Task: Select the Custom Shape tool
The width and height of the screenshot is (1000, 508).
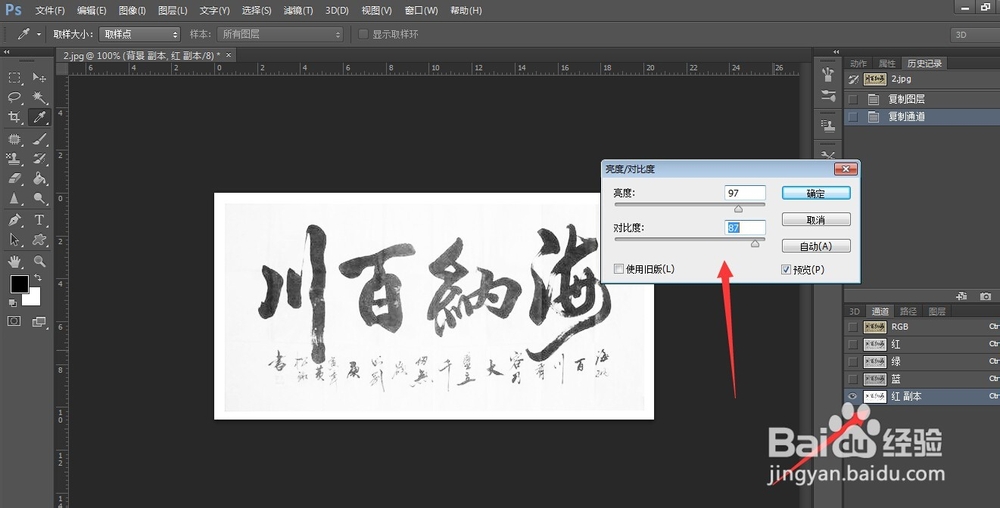Action: (40, 240)
